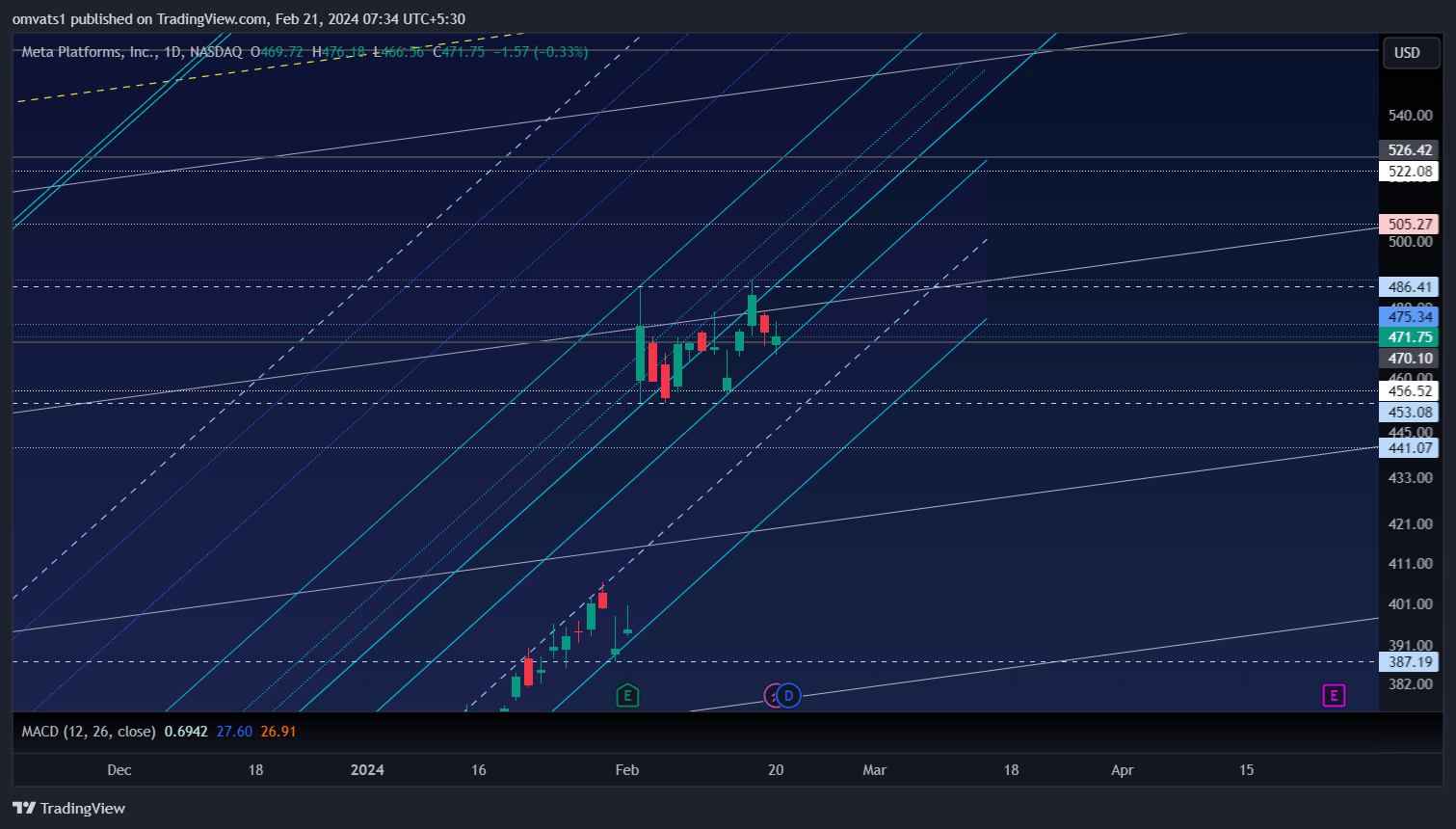Viewport: 1456px width, 829px height.
Task: Click the change value −1.57 (−0.33%)
Action: 541,51
